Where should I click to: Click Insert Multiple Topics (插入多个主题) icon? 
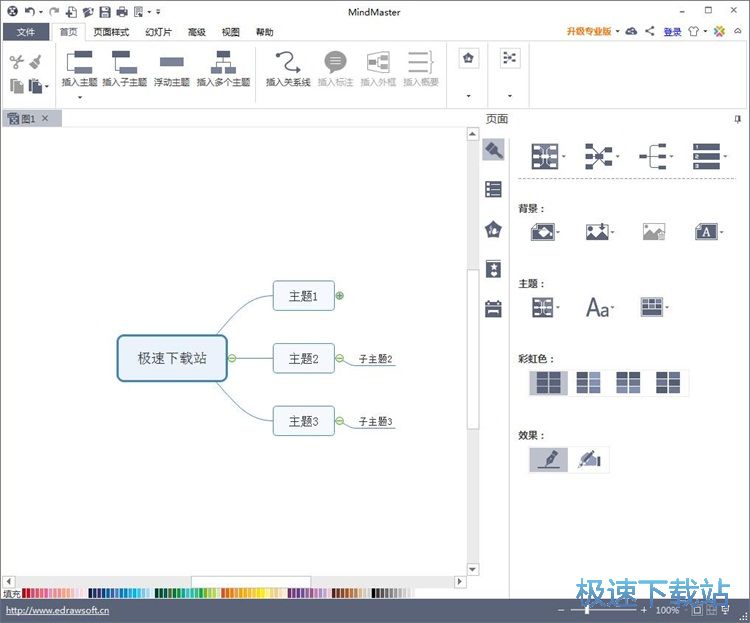tap(223, 62)
